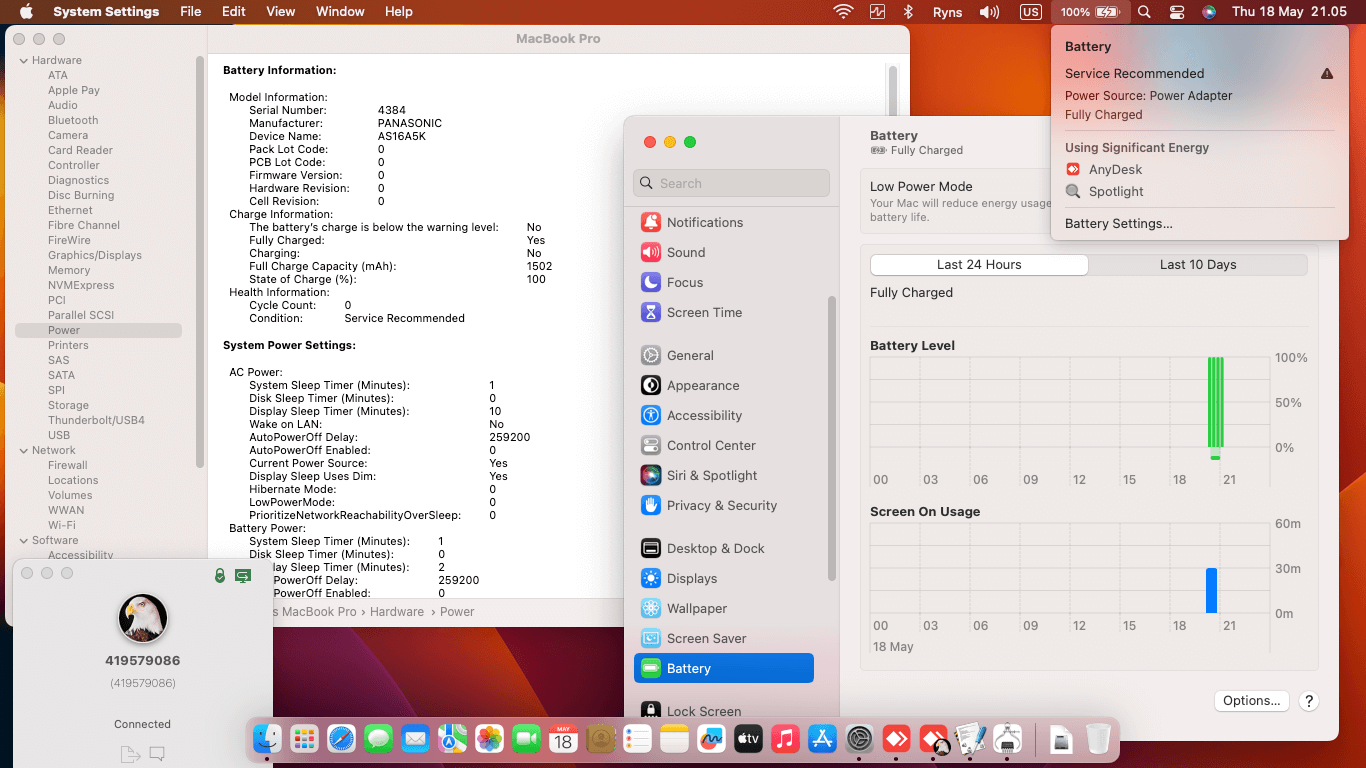Open Siri from menu bar
1366x768 pixels.
1209,12
